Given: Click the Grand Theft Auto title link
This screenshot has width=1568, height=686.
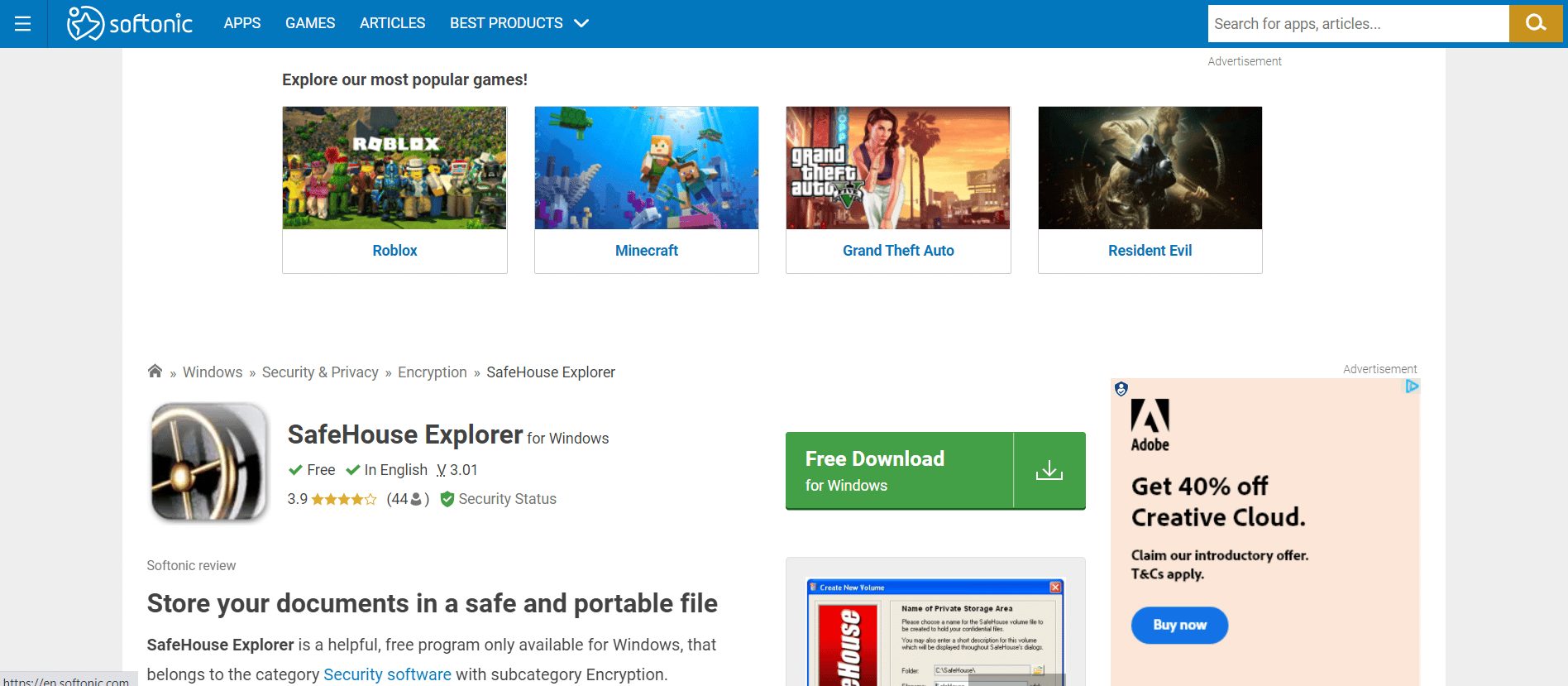Looking at the screenshot, I should click(x=898, y=251).
